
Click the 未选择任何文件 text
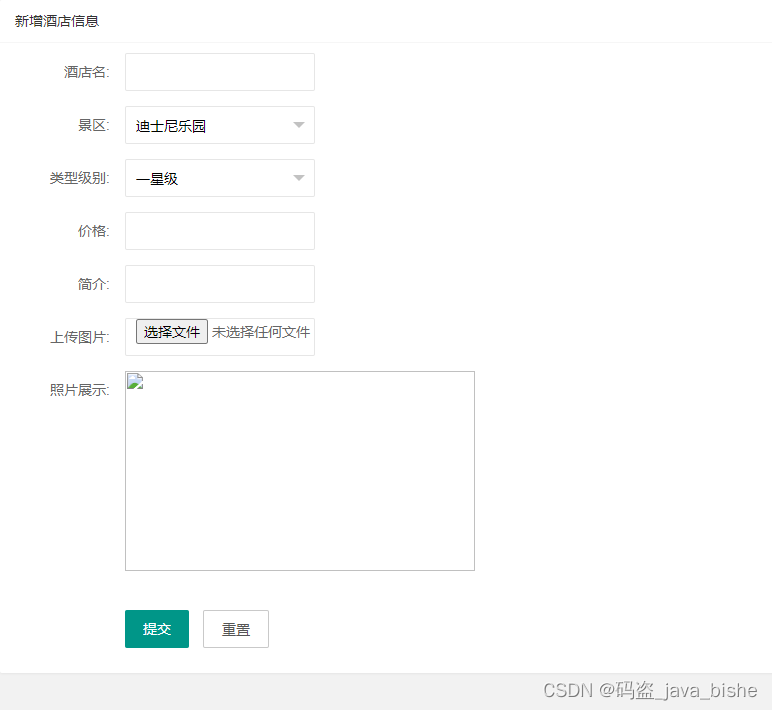tap(261, 332)
